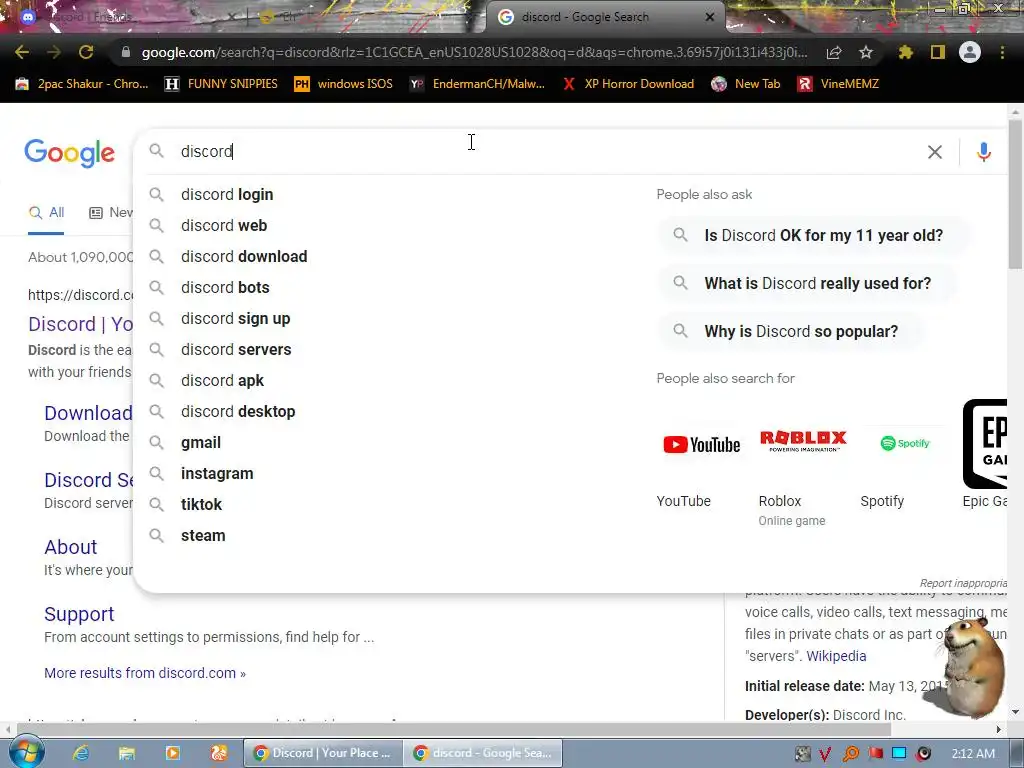Switch to the All results tab
This screenshot has height=768, width=1024.
(46, 212)
